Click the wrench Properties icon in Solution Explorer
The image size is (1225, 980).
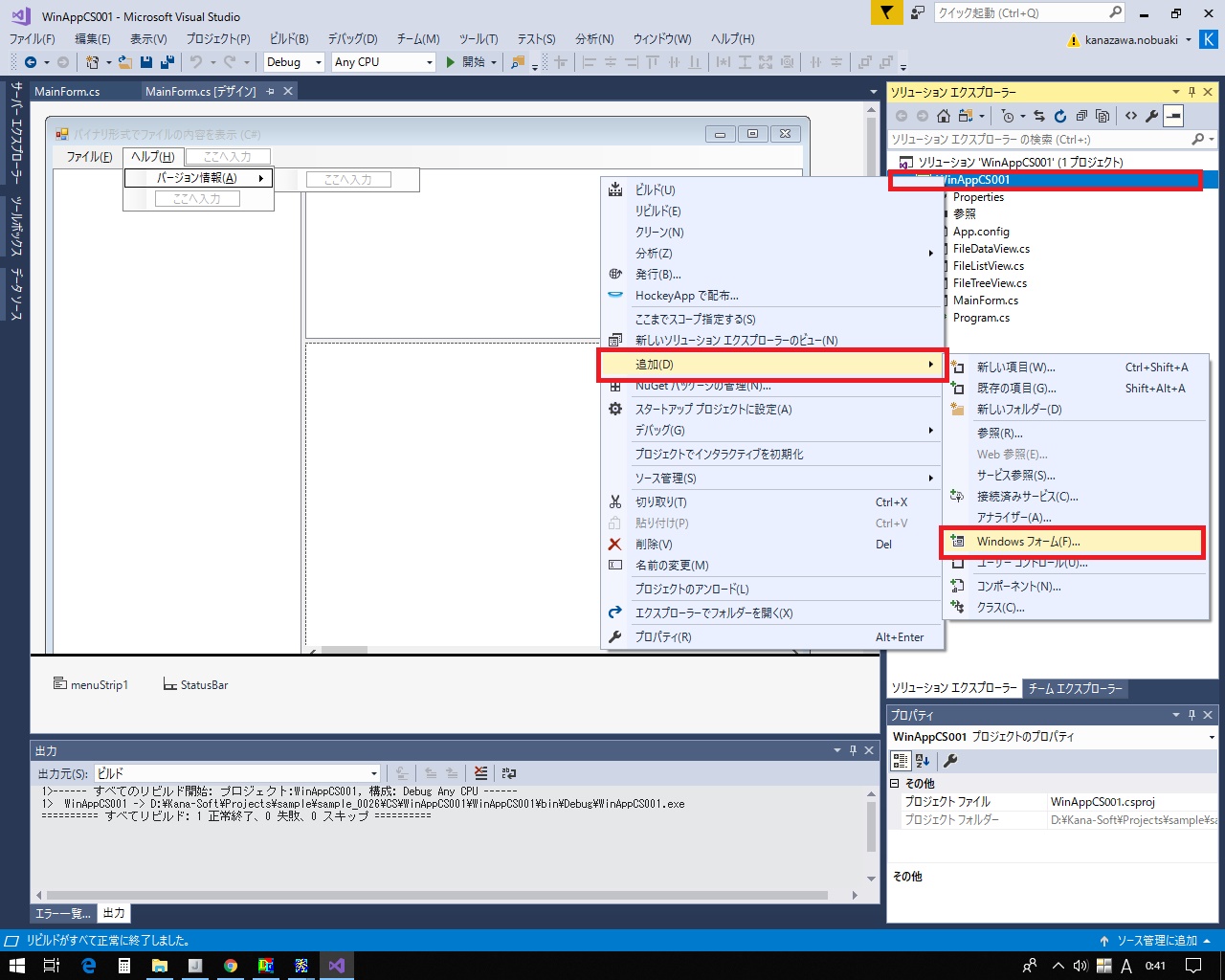pos(1152,116)
